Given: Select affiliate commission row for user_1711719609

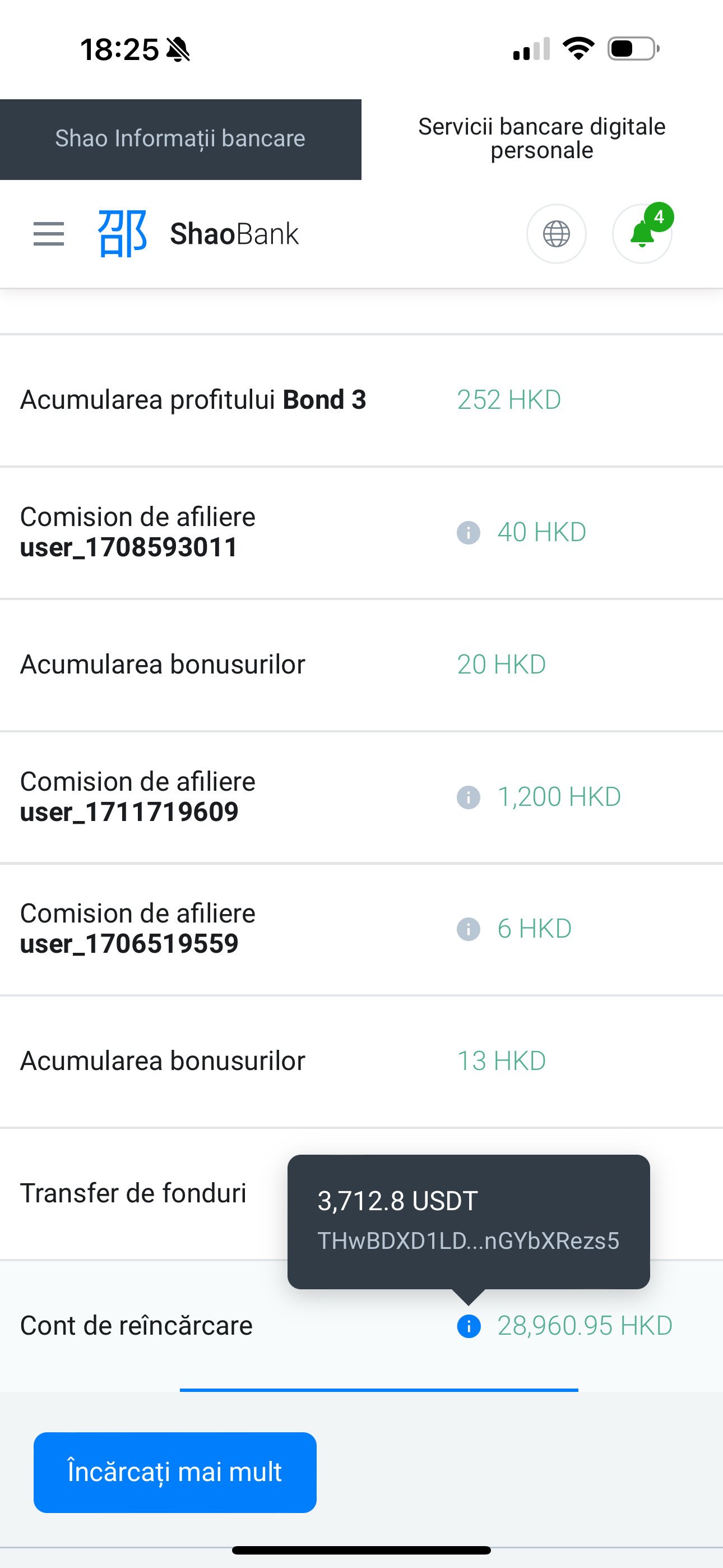Looking at the screenshot, I should pos(137,797).
